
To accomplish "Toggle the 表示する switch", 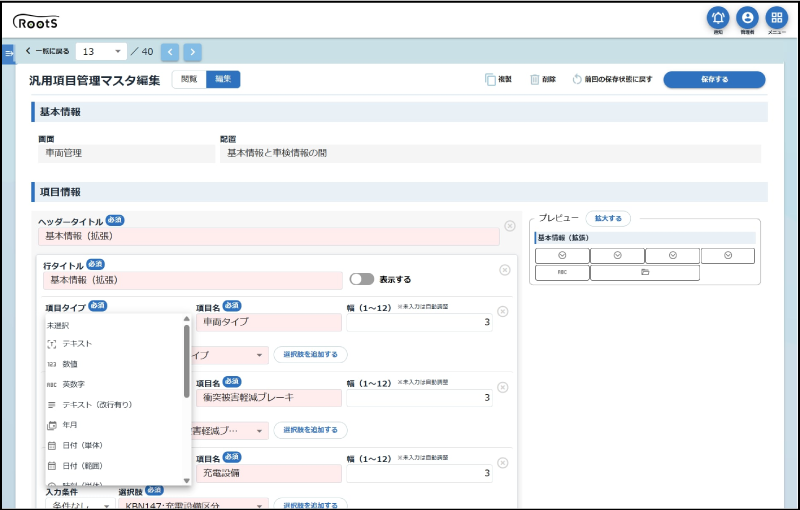I will coord(361,280).
